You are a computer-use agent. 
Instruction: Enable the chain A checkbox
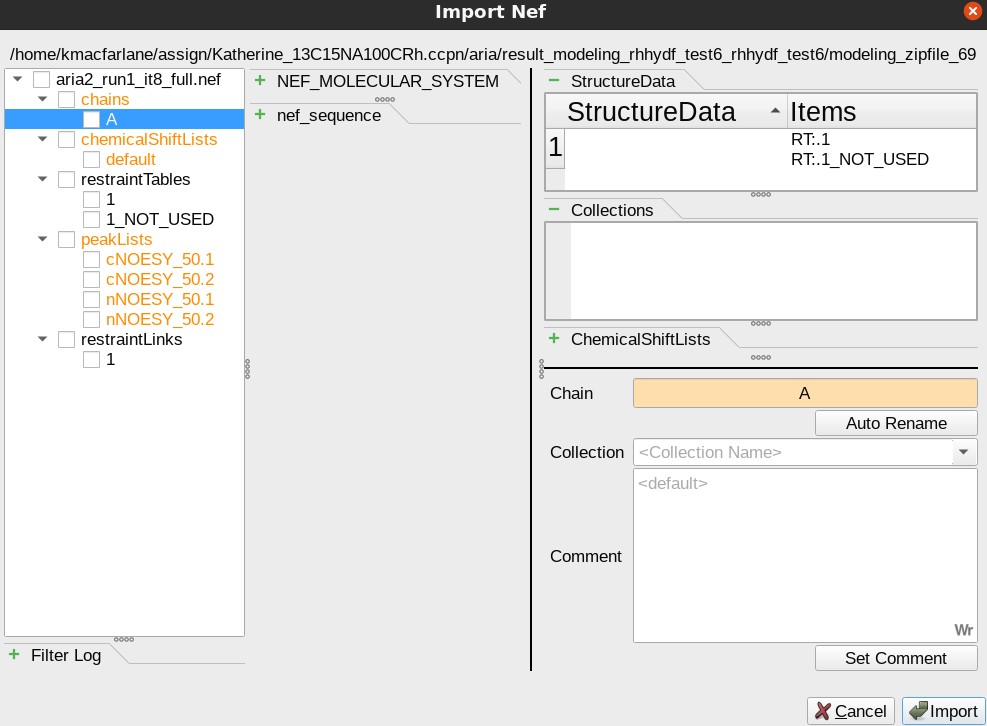[x=92, y=119]
